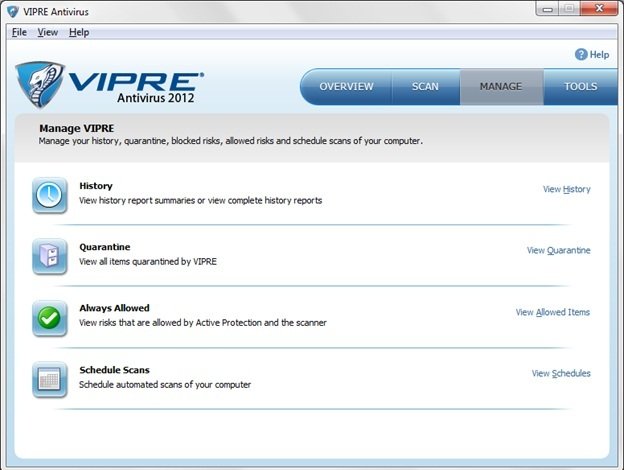Open the Help menu in menu bar
The image size is (625, 470).
click(79, 32)
